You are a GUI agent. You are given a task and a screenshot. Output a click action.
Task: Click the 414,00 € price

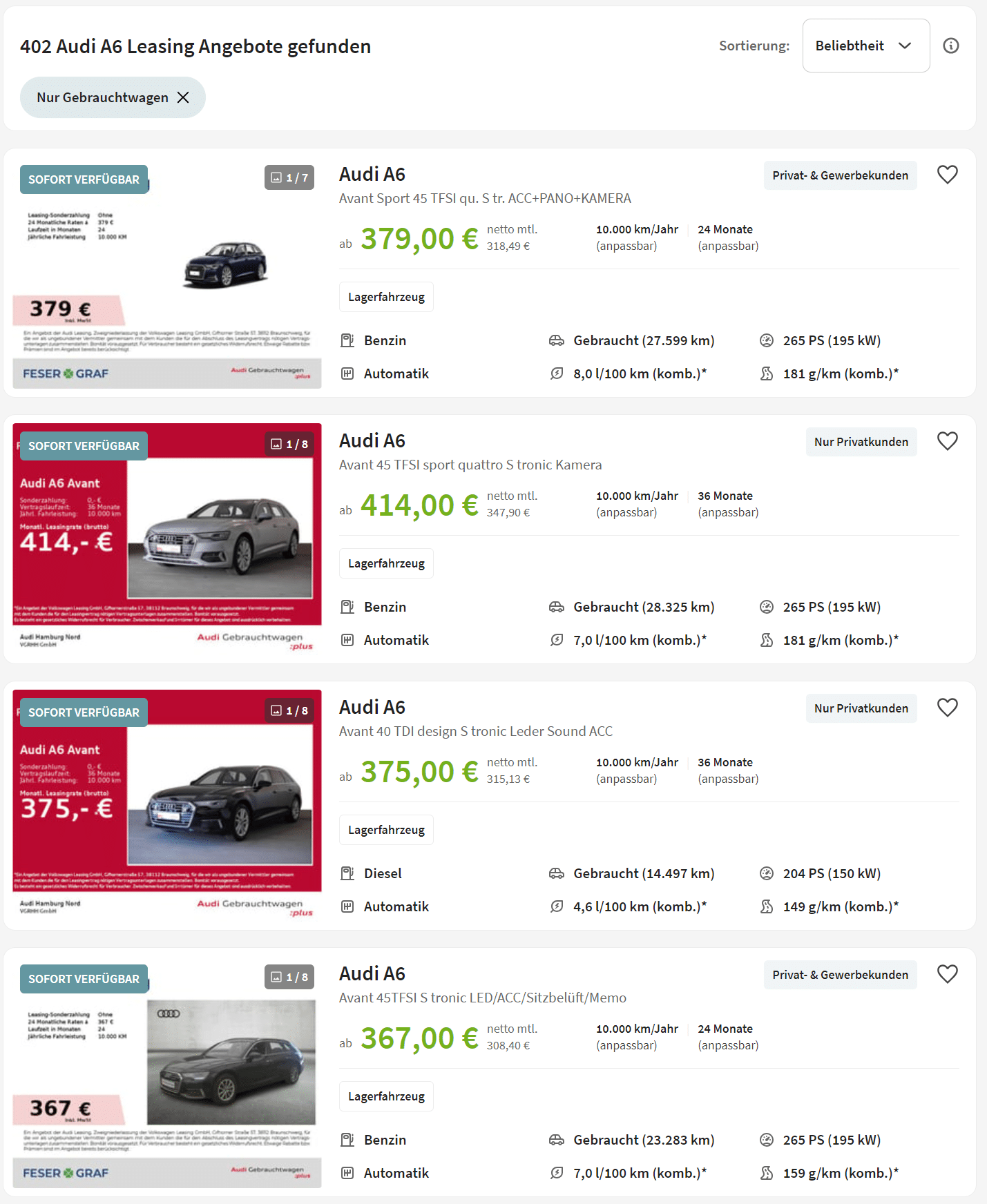[x=419, y=505]
